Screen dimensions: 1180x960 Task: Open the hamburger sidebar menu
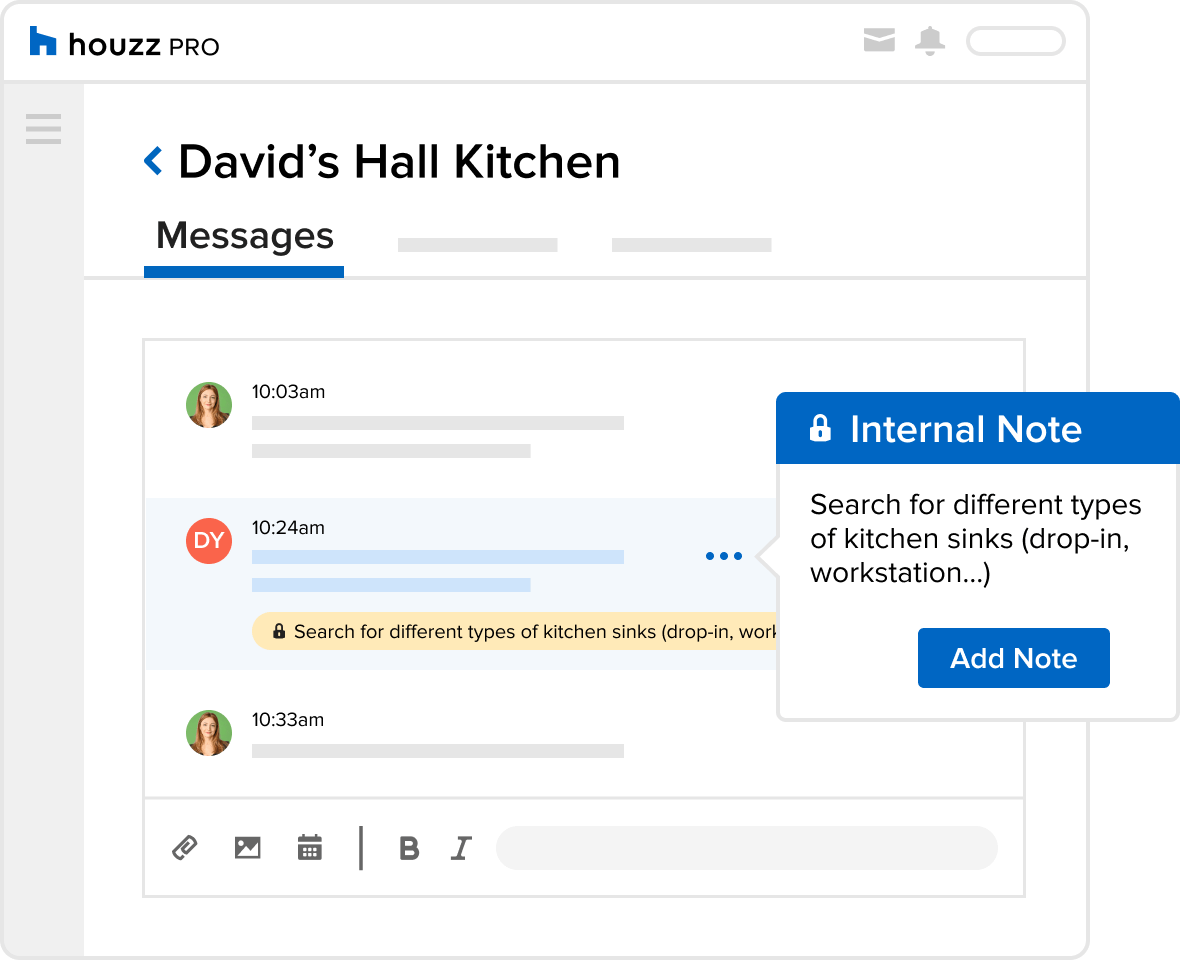click(43, 129)
